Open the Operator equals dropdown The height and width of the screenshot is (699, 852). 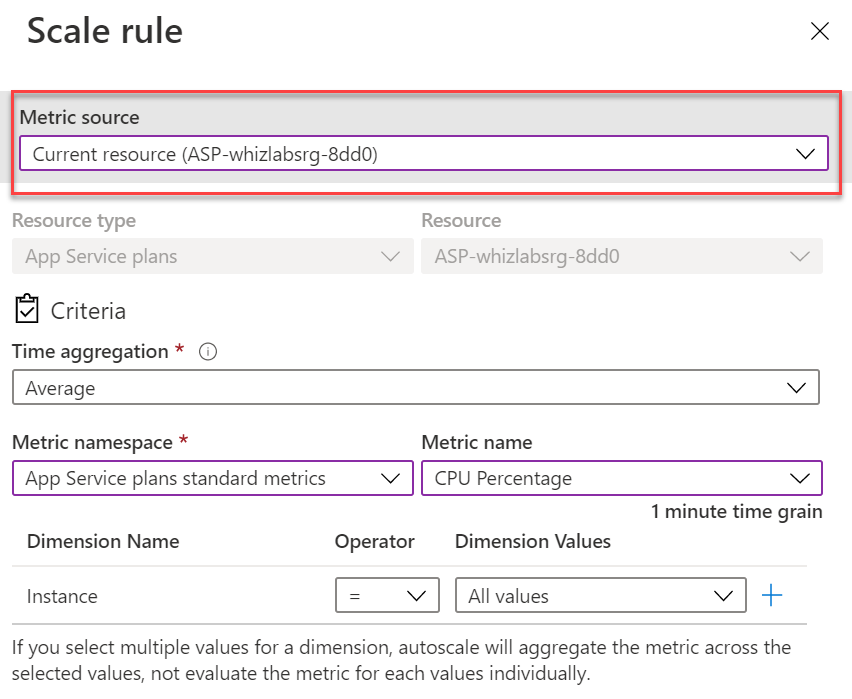tap(387, 596)
